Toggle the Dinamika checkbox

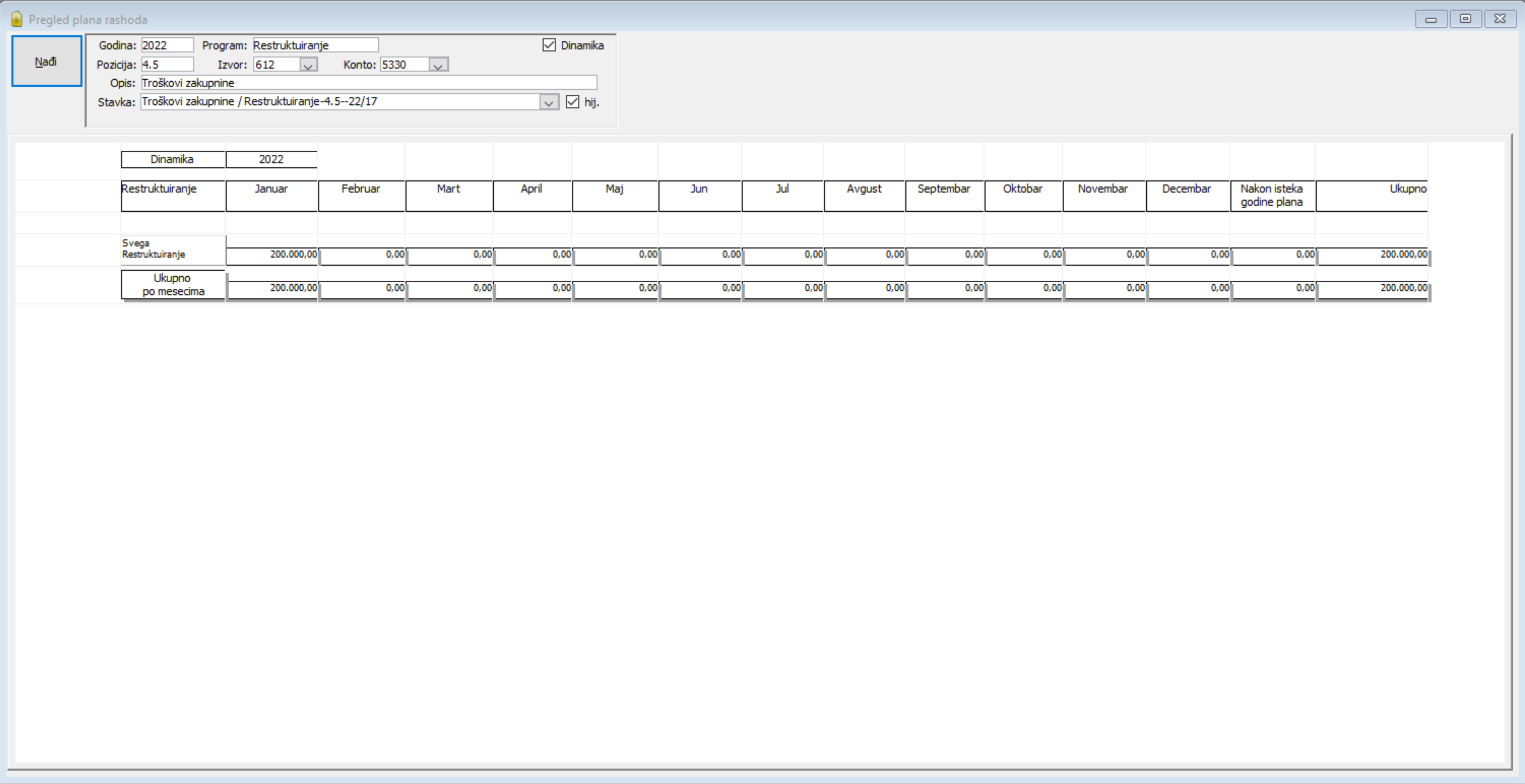(549, 45)
